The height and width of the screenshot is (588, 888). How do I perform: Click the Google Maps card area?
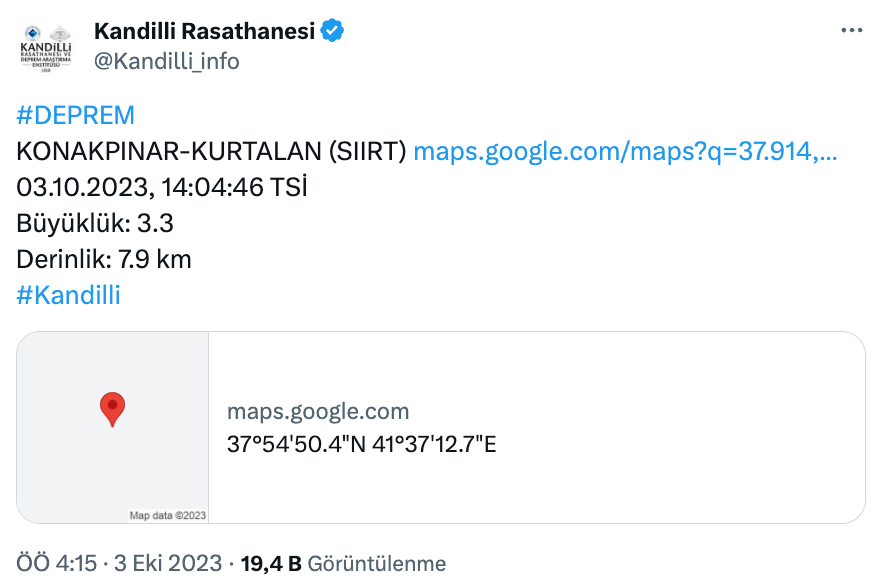[500, 428]
